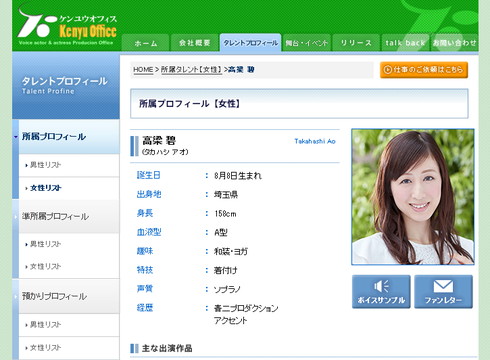Open the お問い合わせ tab

pyautogui.click(x=454, y=43)
